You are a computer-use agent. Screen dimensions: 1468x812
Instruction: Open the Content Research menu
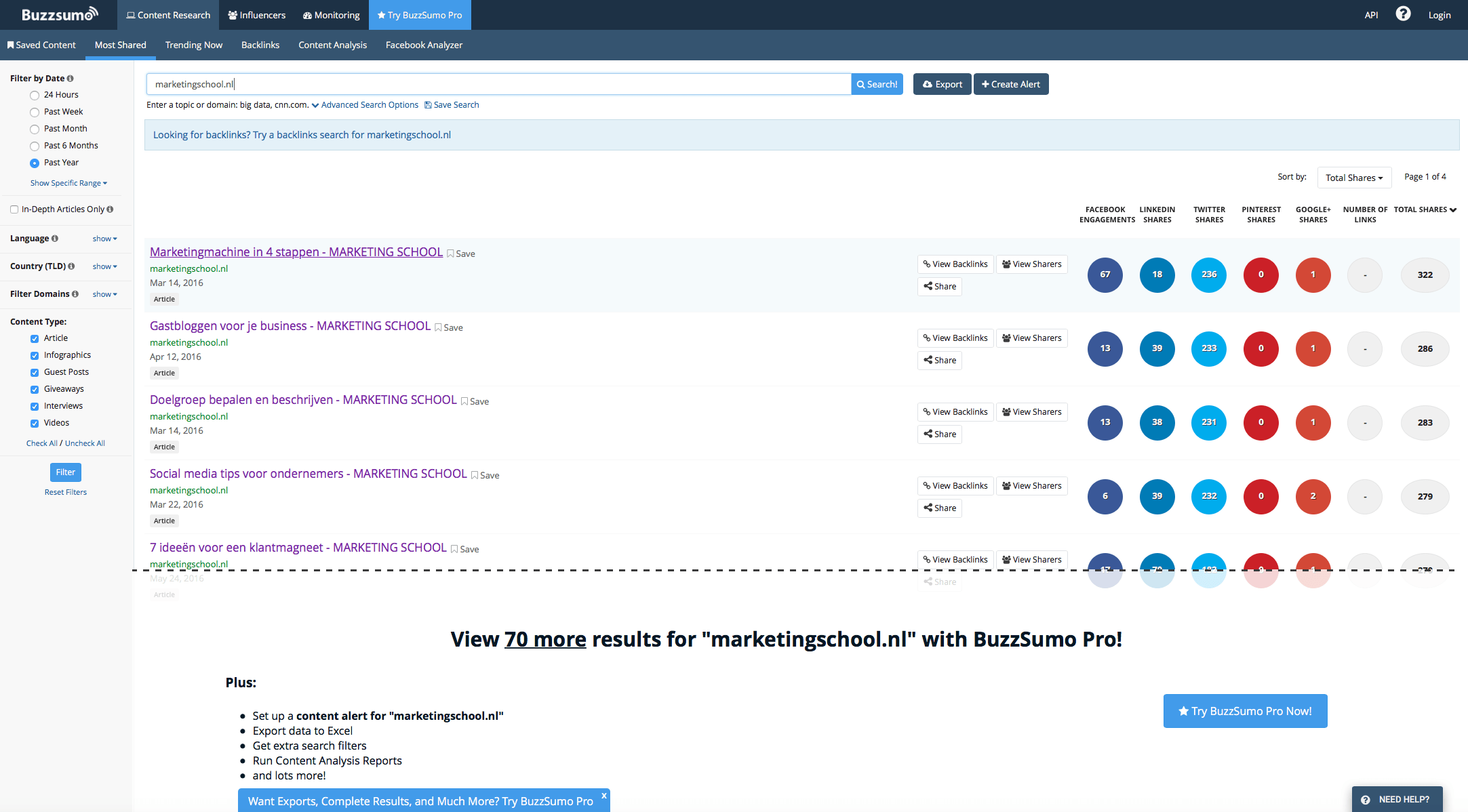[168, 15]
